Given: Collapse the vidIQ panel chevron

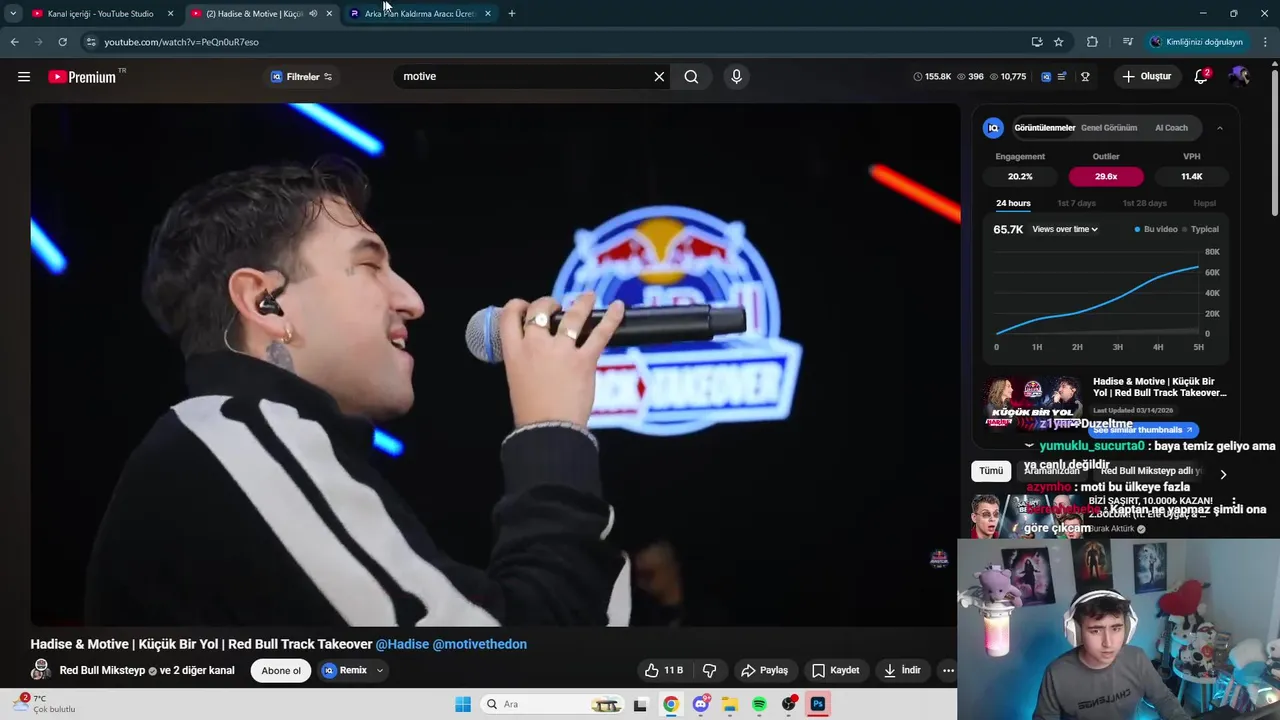Looking at the screenshot, I should [1220, 128].
